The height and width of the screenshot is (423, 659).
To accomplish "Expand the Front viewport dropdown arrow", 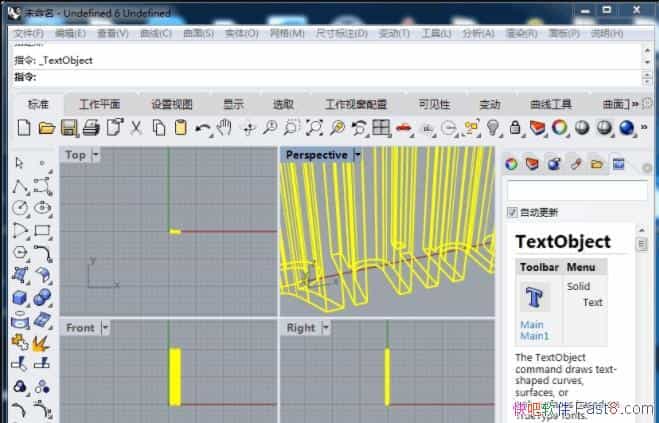I will point(105,328).
